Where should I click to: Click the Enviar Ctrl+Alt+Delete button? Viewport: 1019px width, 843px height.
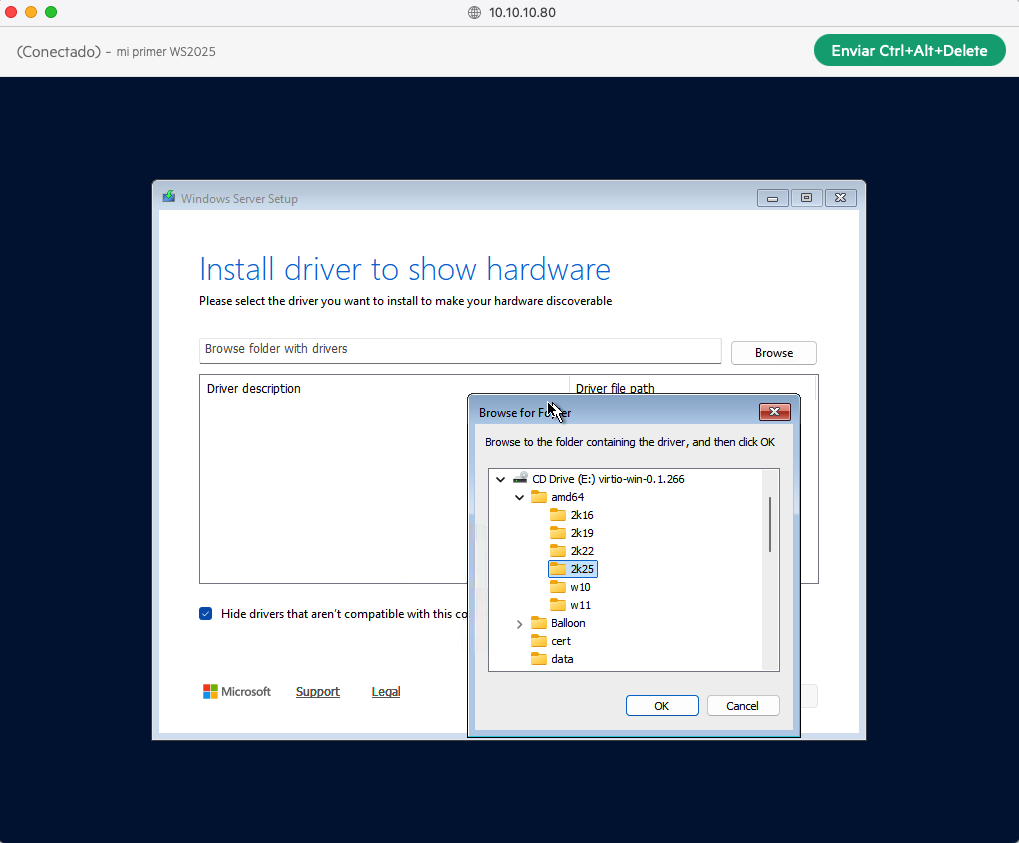pos(908,49)
